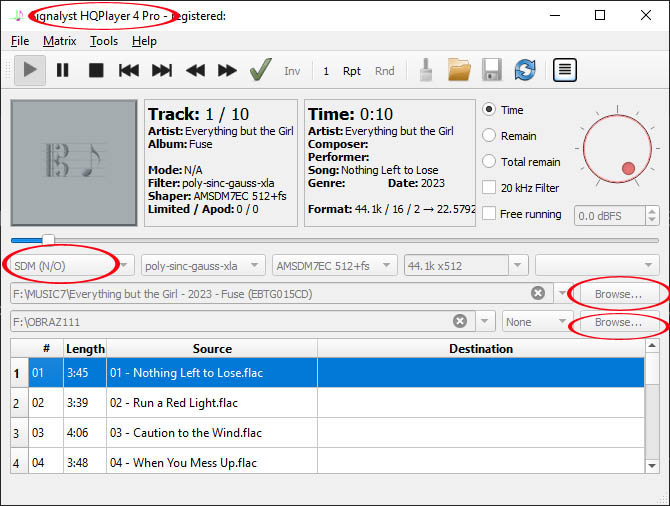Click Browse for the source folder path
Viewport: 670px width, 506px height.
point(618,294)
